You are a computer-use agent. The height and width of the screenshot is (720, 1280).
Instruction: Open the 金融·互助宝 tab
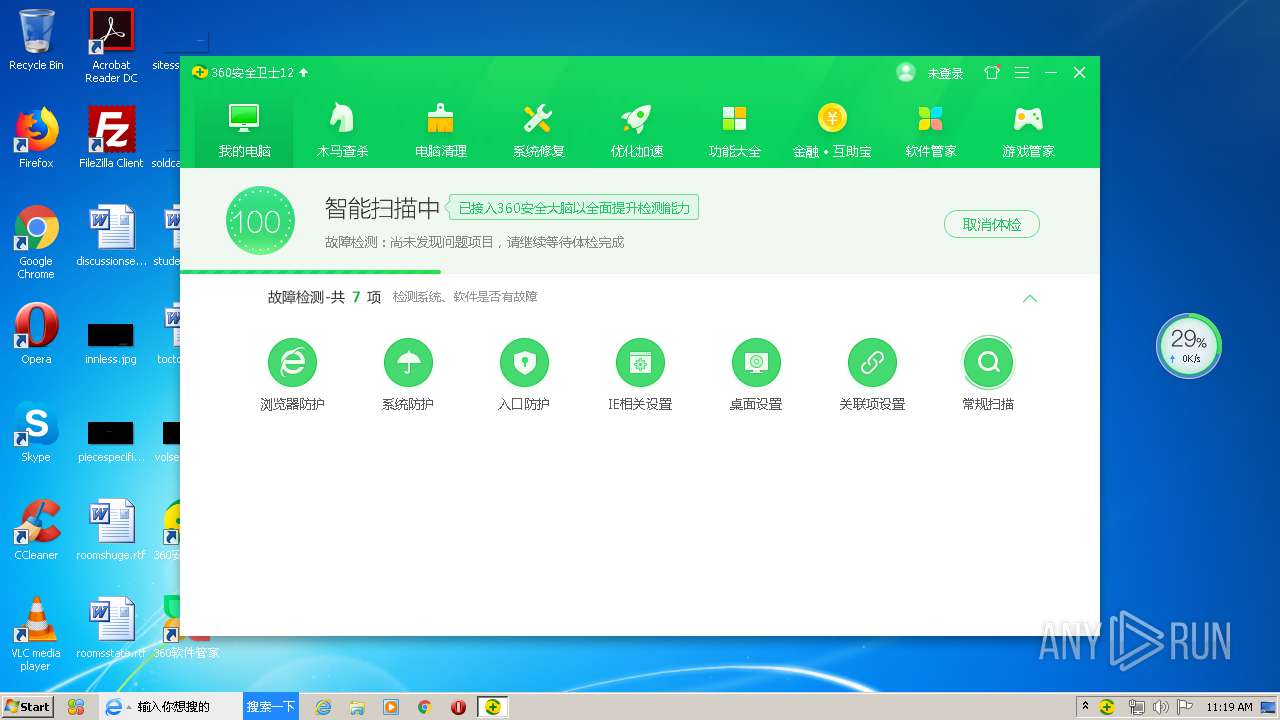click(x=832, y=131)
